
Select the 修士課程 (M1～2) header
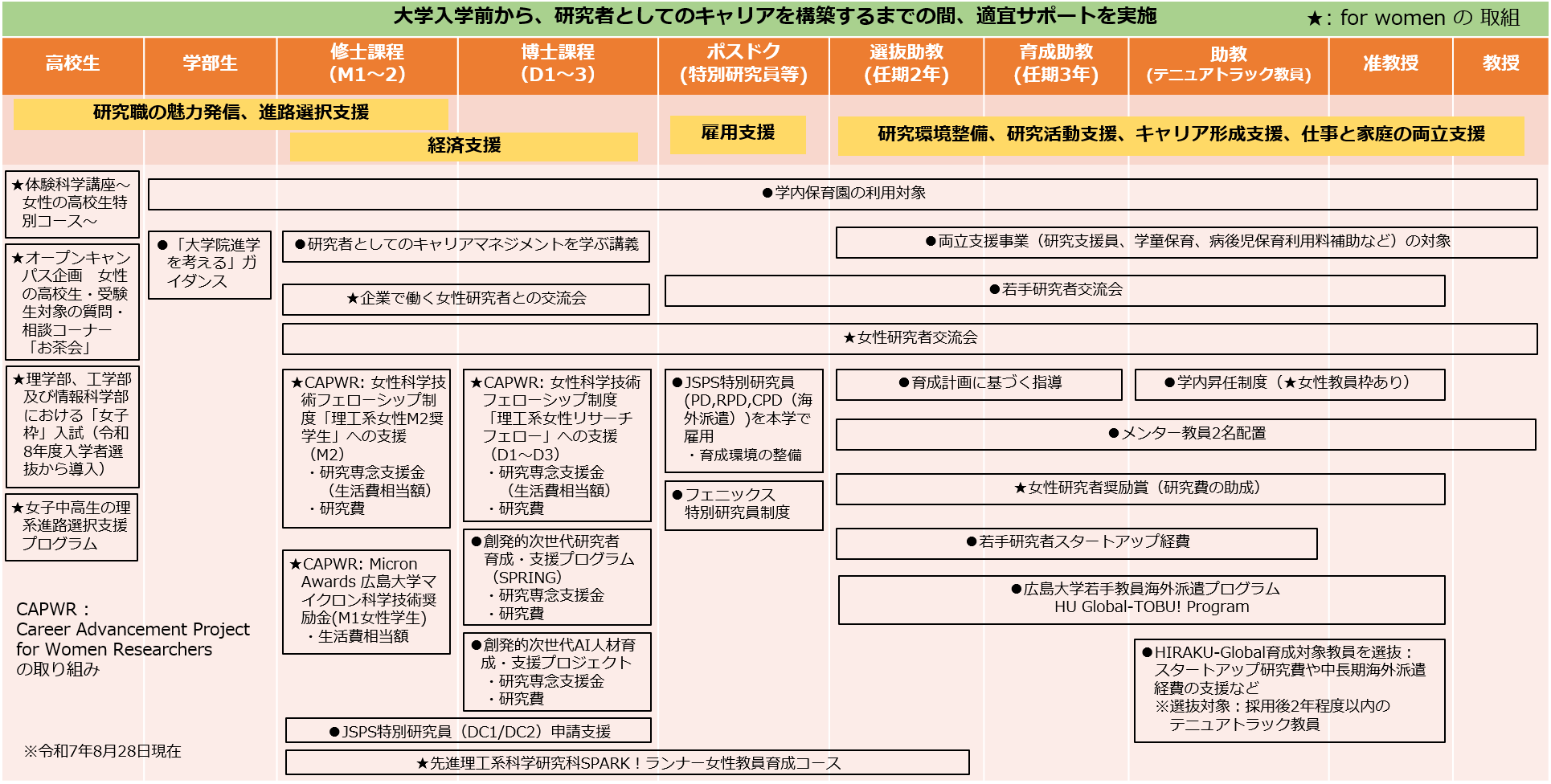[x=367, y=64]
